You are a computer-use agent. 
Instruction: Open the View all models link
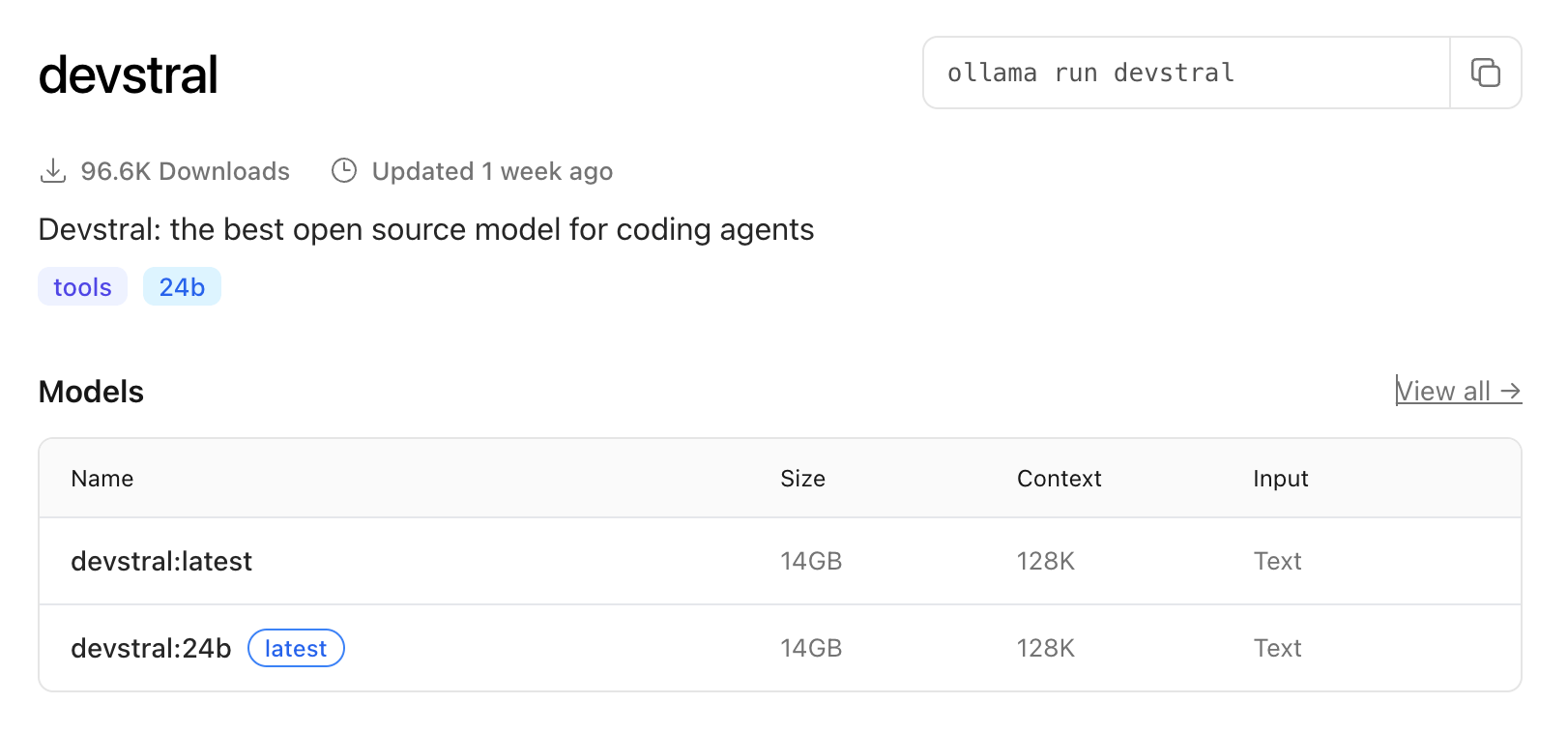pyautogui.click(x=1444, y=392)
